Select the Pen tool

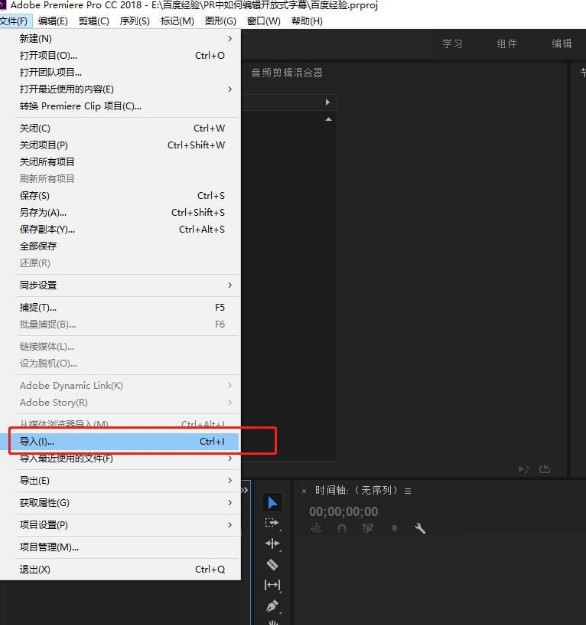click(272, 606)
